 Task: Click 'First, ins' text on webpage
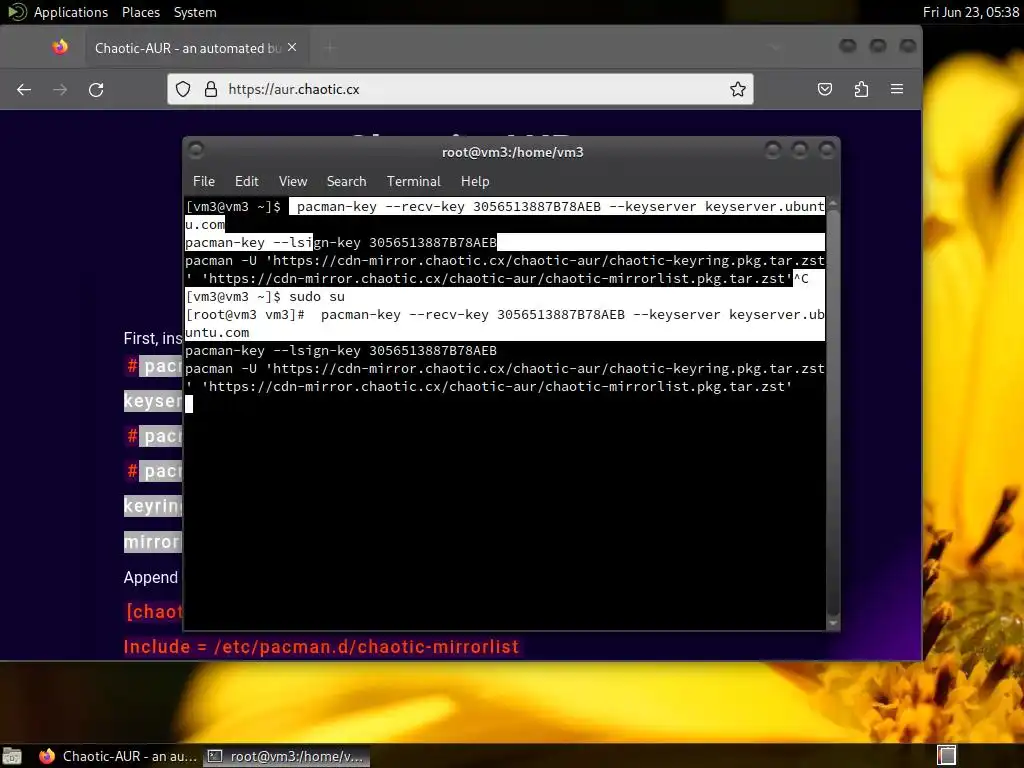[153, 338]
